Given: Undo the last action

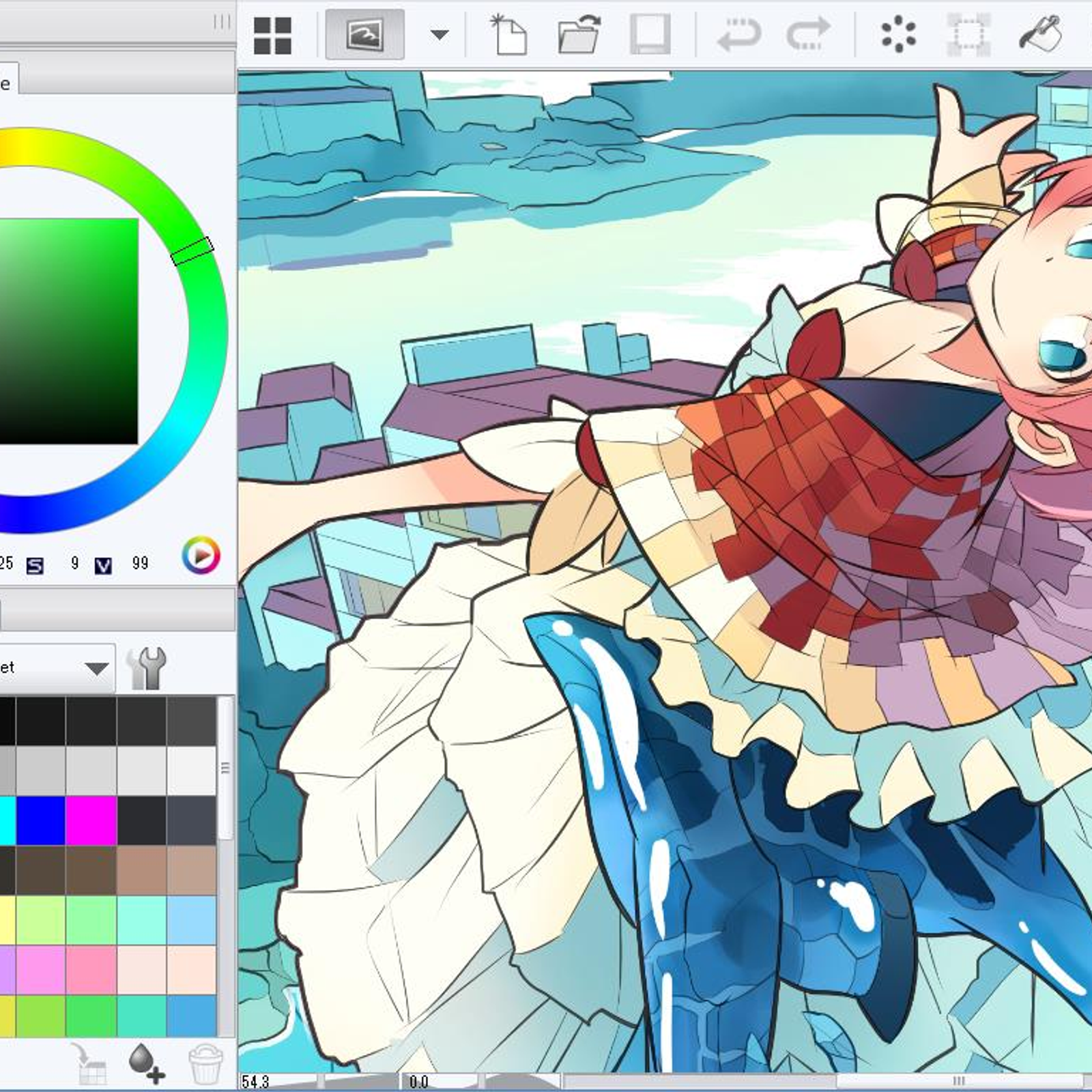Looking at the screenshot, I should (739, 34).
